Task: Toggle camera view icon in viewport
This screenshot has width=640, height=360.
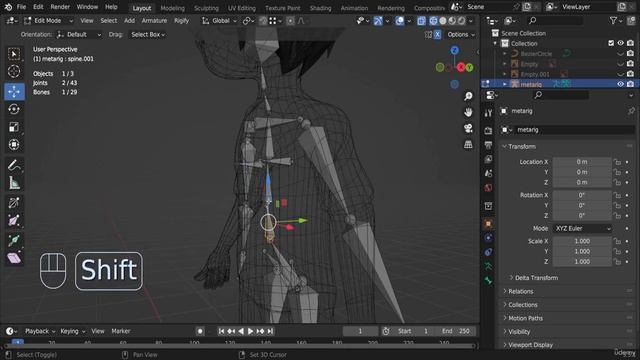Action: click(x=468, y=128)
